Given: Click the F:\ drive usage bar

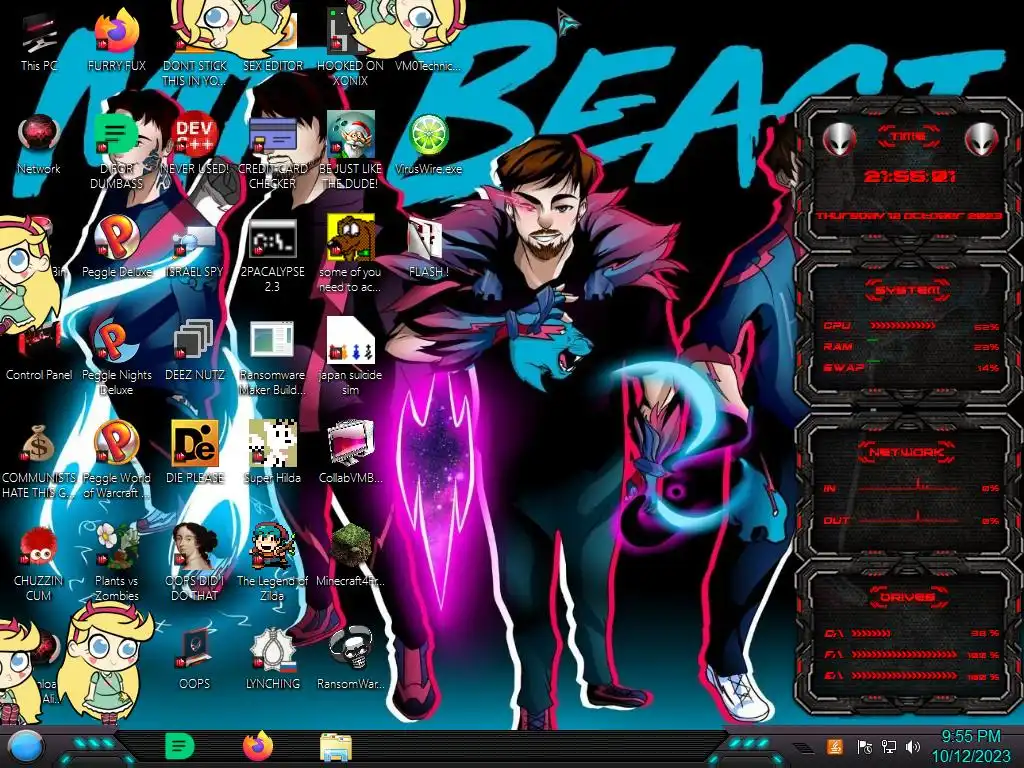Looking at the screenshot, I should pyautogui.click(x=904, y=654).
